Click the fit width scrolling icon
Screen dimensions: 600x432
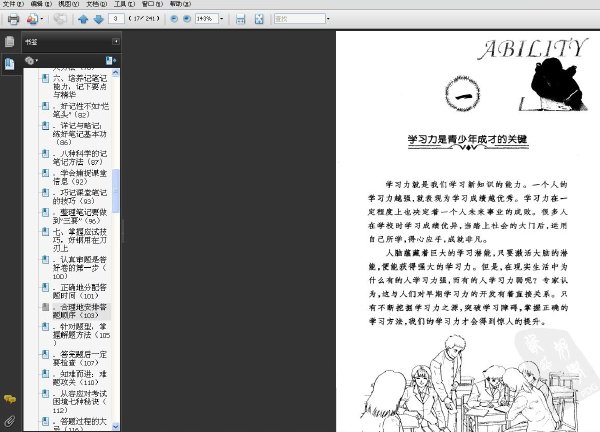pos(240,19)
